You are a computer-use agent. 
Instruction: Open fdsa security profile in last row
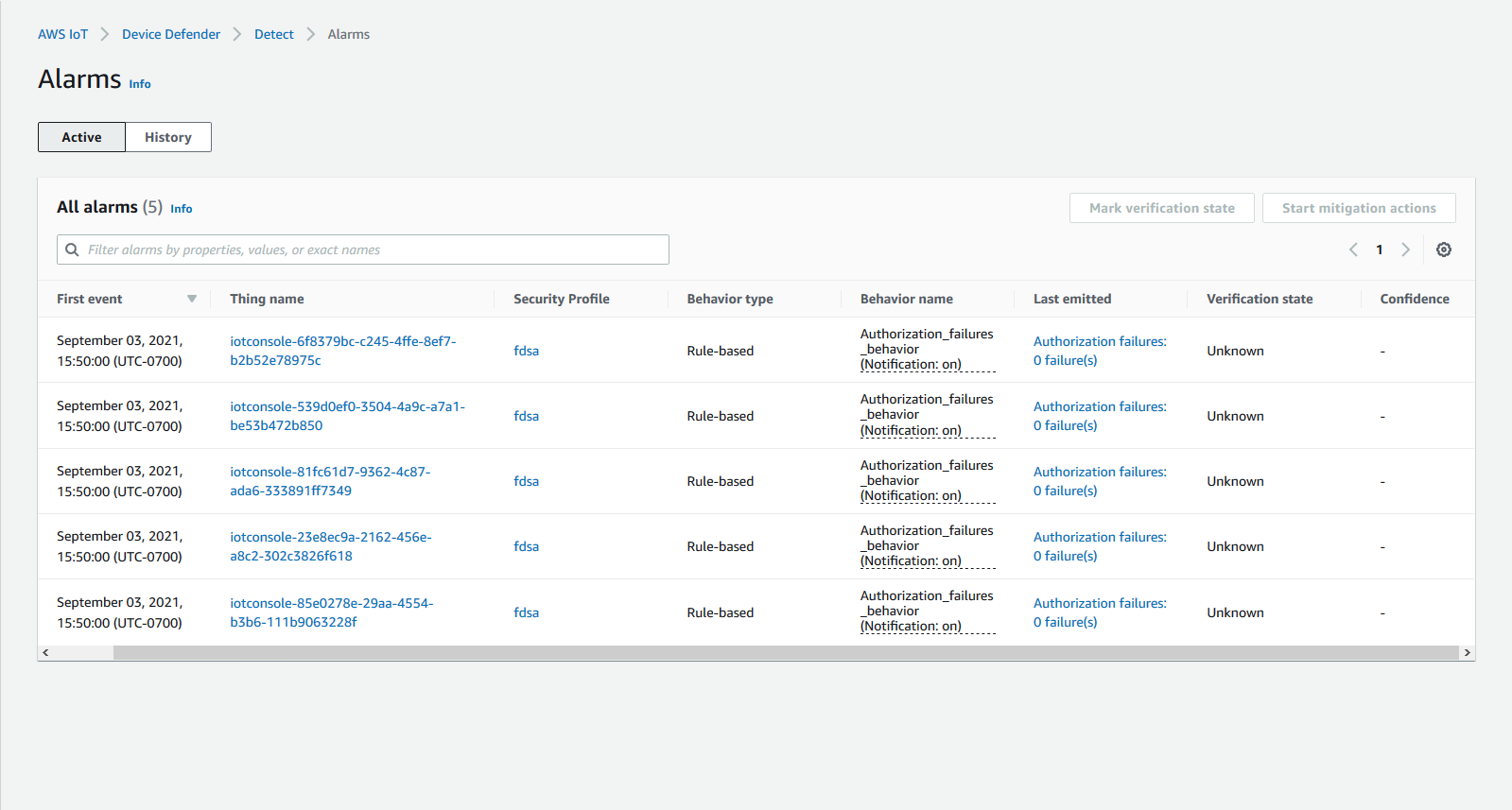pos(526,612)
